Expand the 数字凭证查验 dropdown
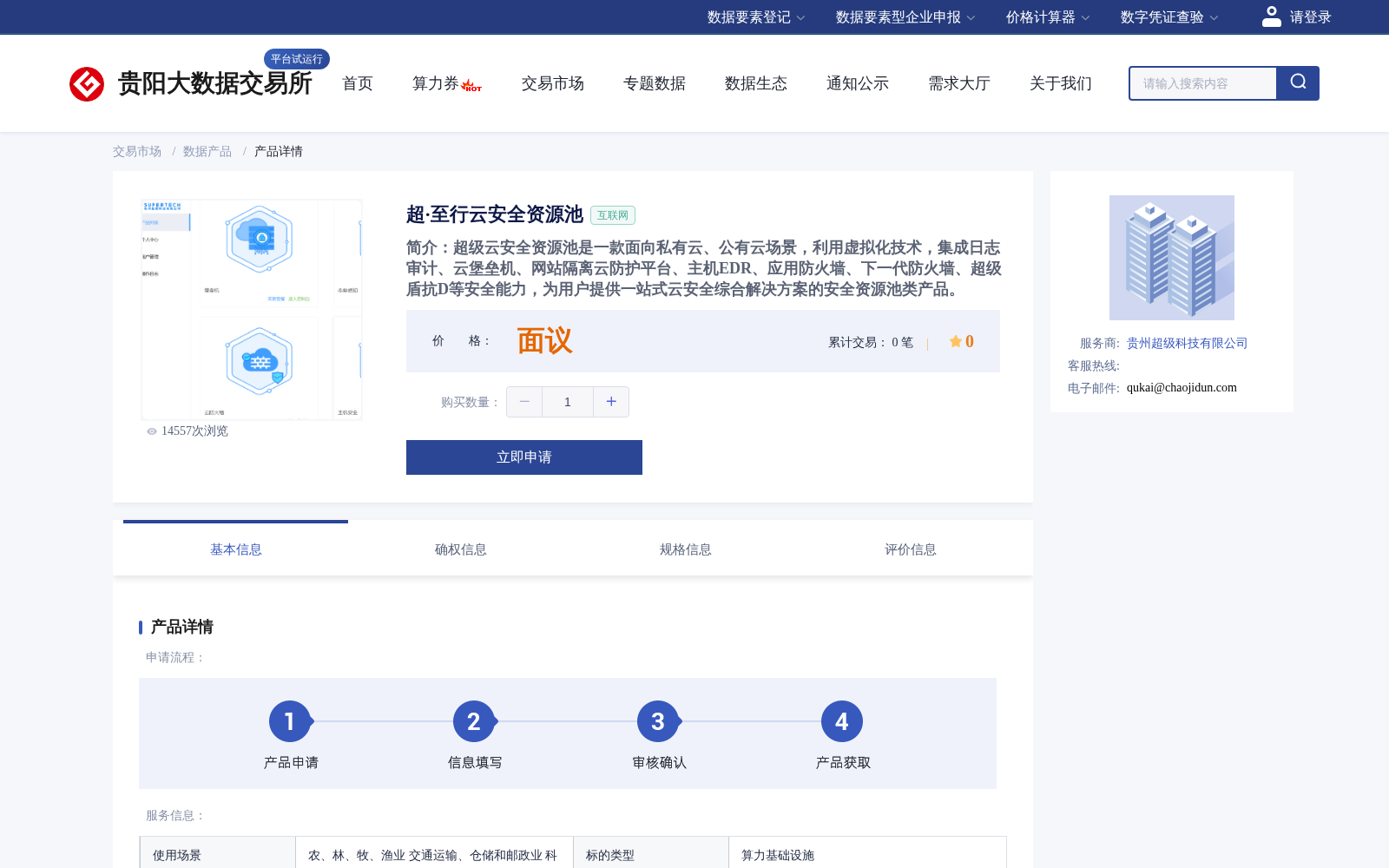This screenshot has height=868, width=1389. [1169, 17]
